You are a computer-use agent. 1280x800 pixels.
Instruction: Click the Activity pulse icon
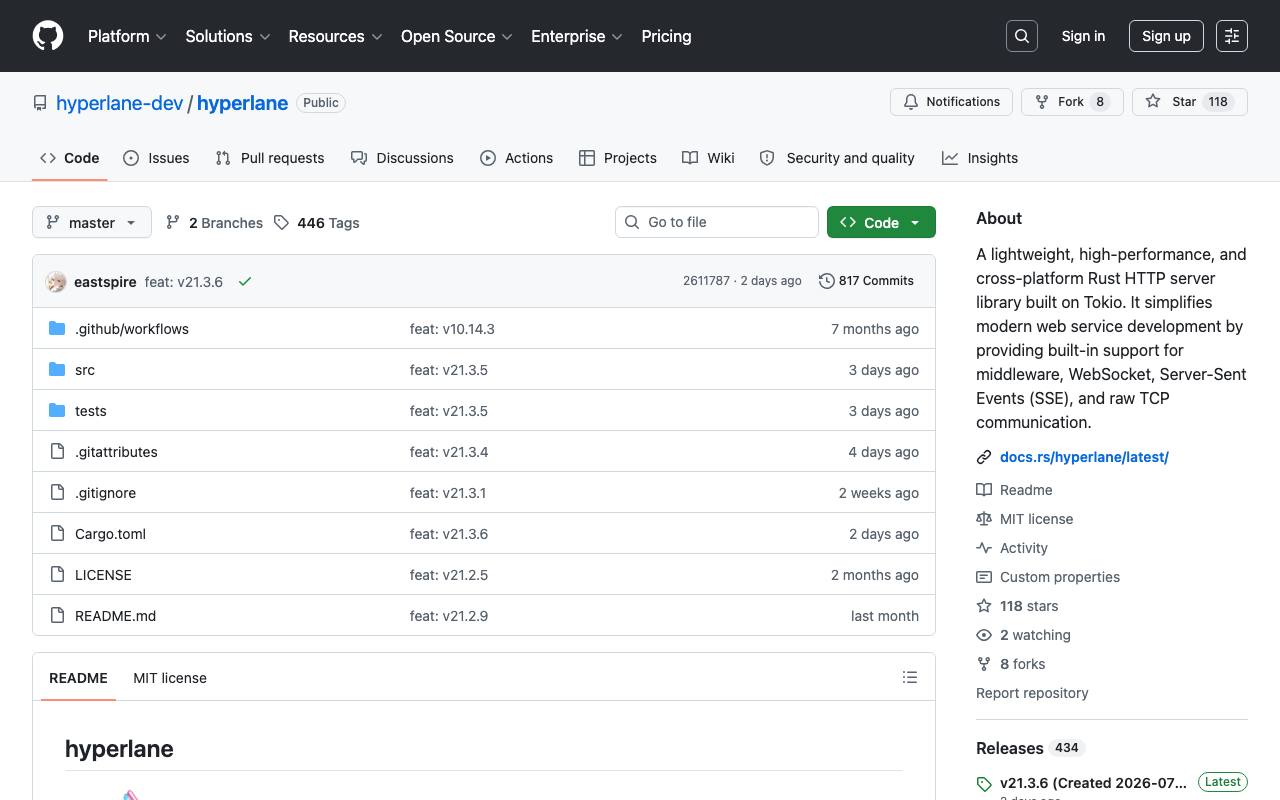pyautogui.click(x=984, y=548)
